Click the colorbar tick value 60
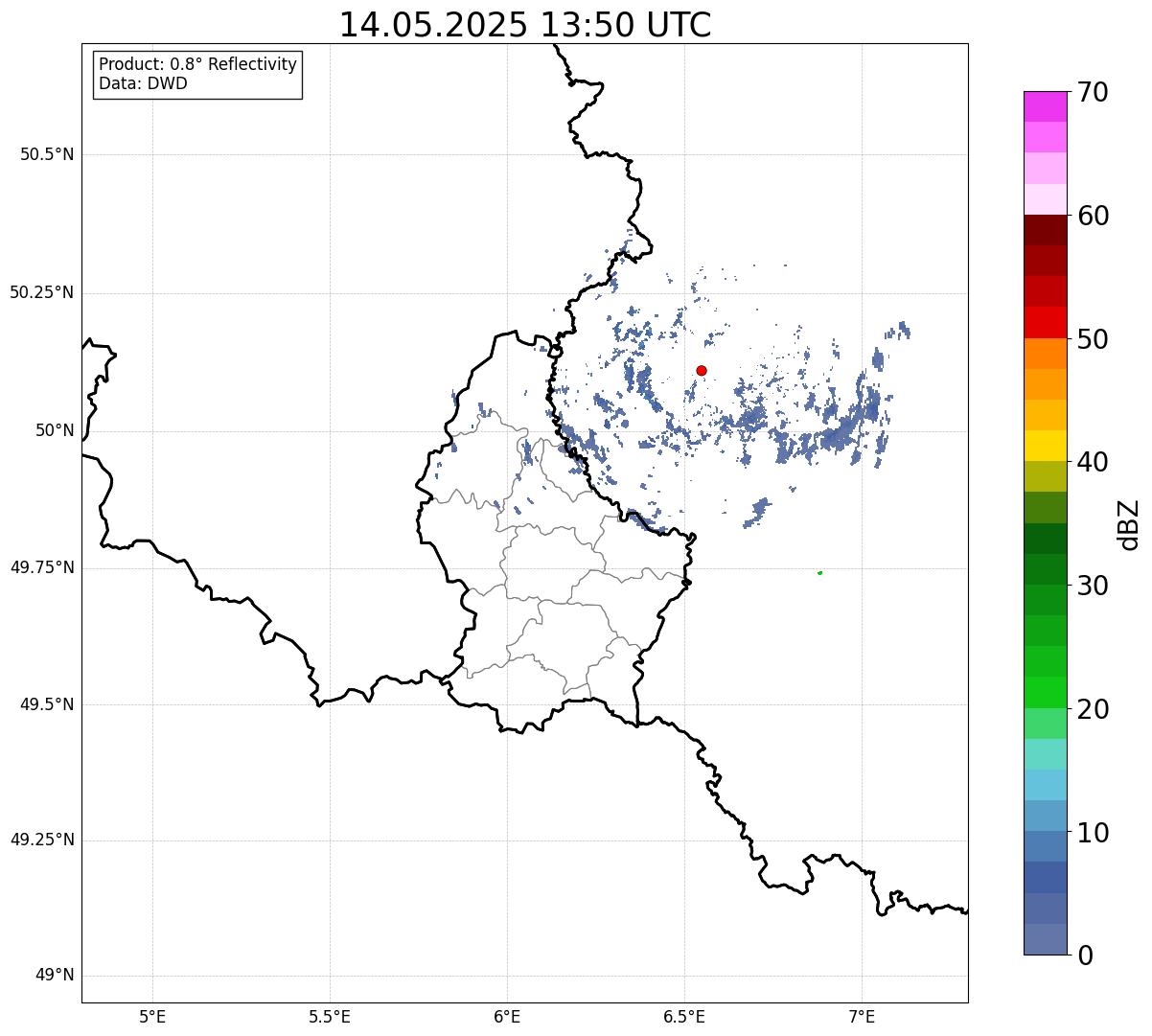This screenshot has width=1152, height=1036. pos(1093,216)
